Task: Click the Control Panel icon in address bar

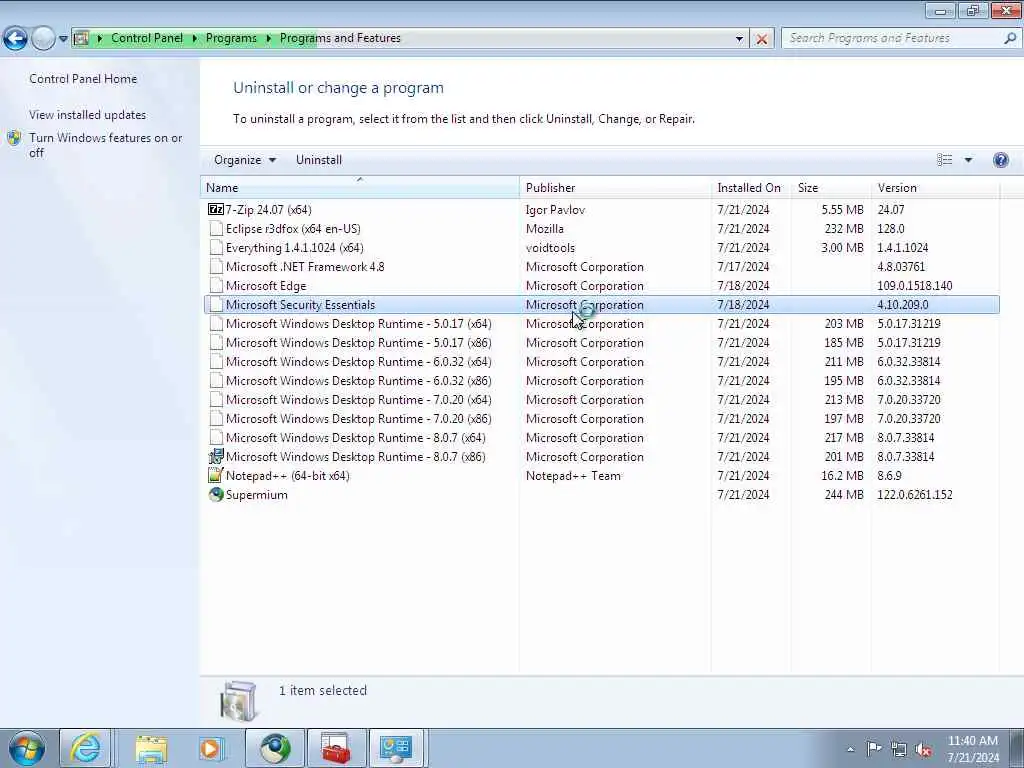Action: pyautogui.click(x=81, y=39)
